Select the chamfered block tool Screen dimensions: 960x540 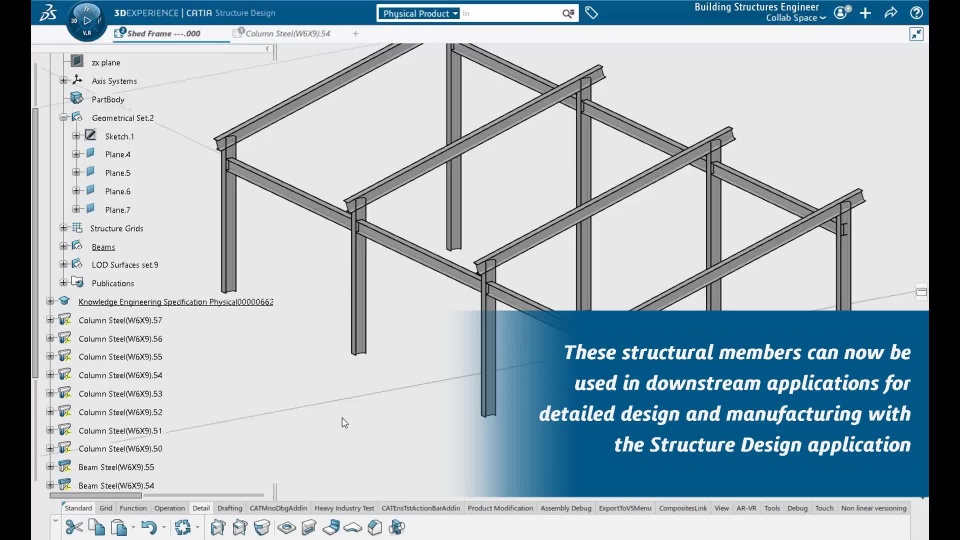click(375, 527)
